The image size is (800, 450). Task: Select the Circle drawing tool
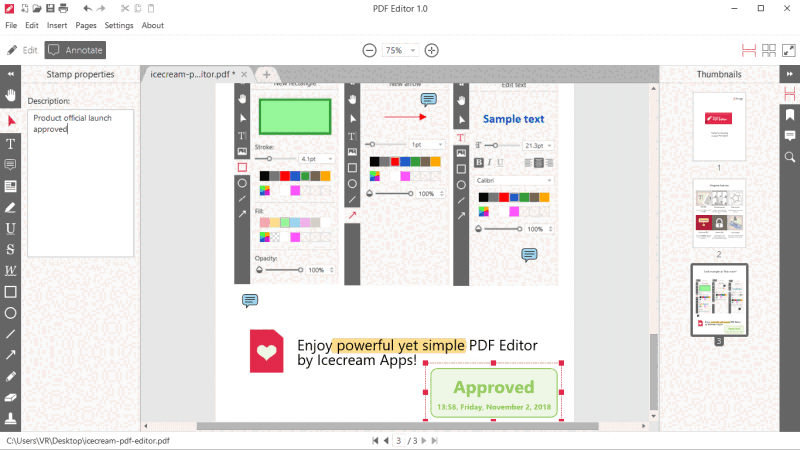[10, 313]
